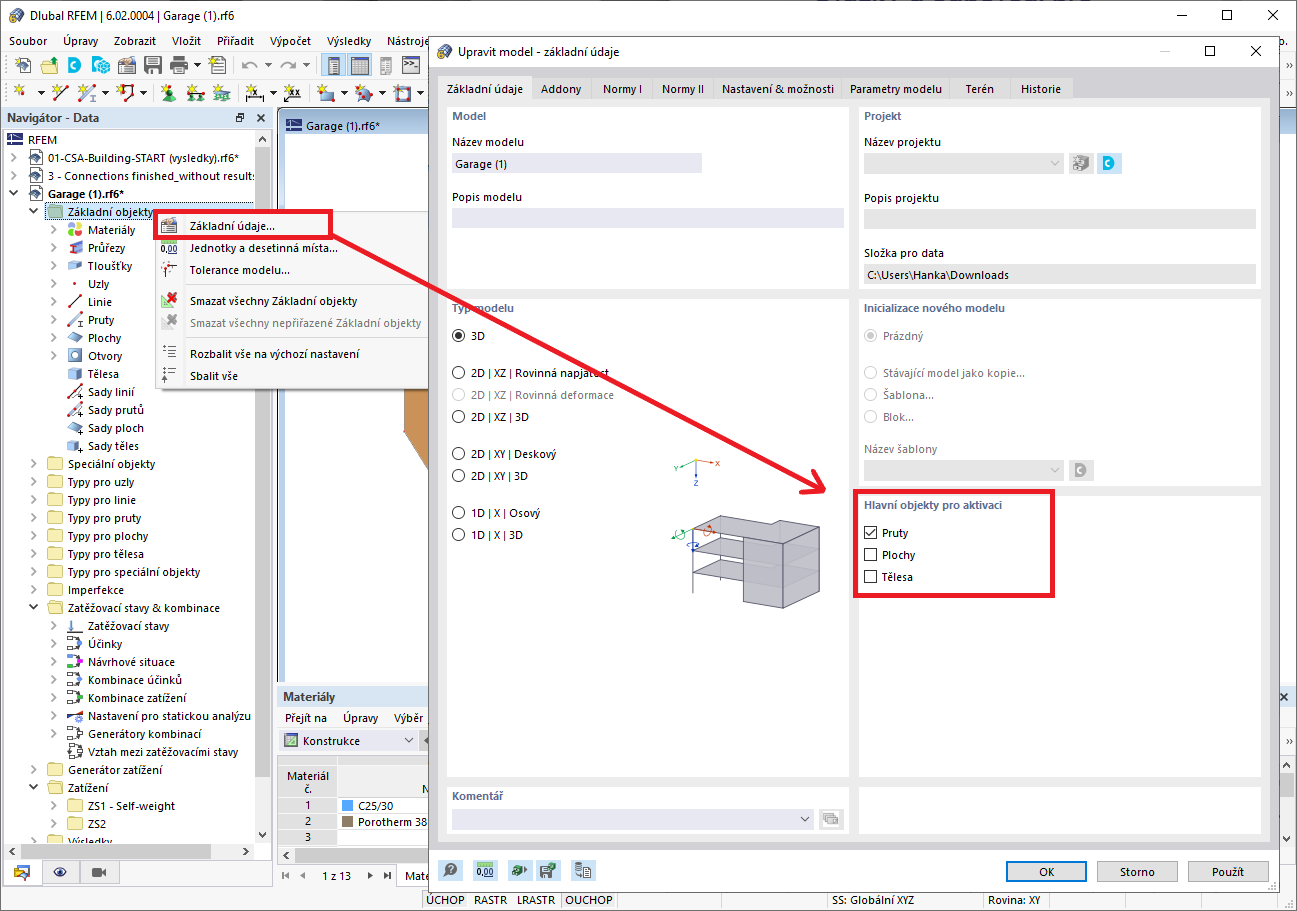Enable the Plochy activation checkbox
The image size is (1297, 911).
(870, 554)
